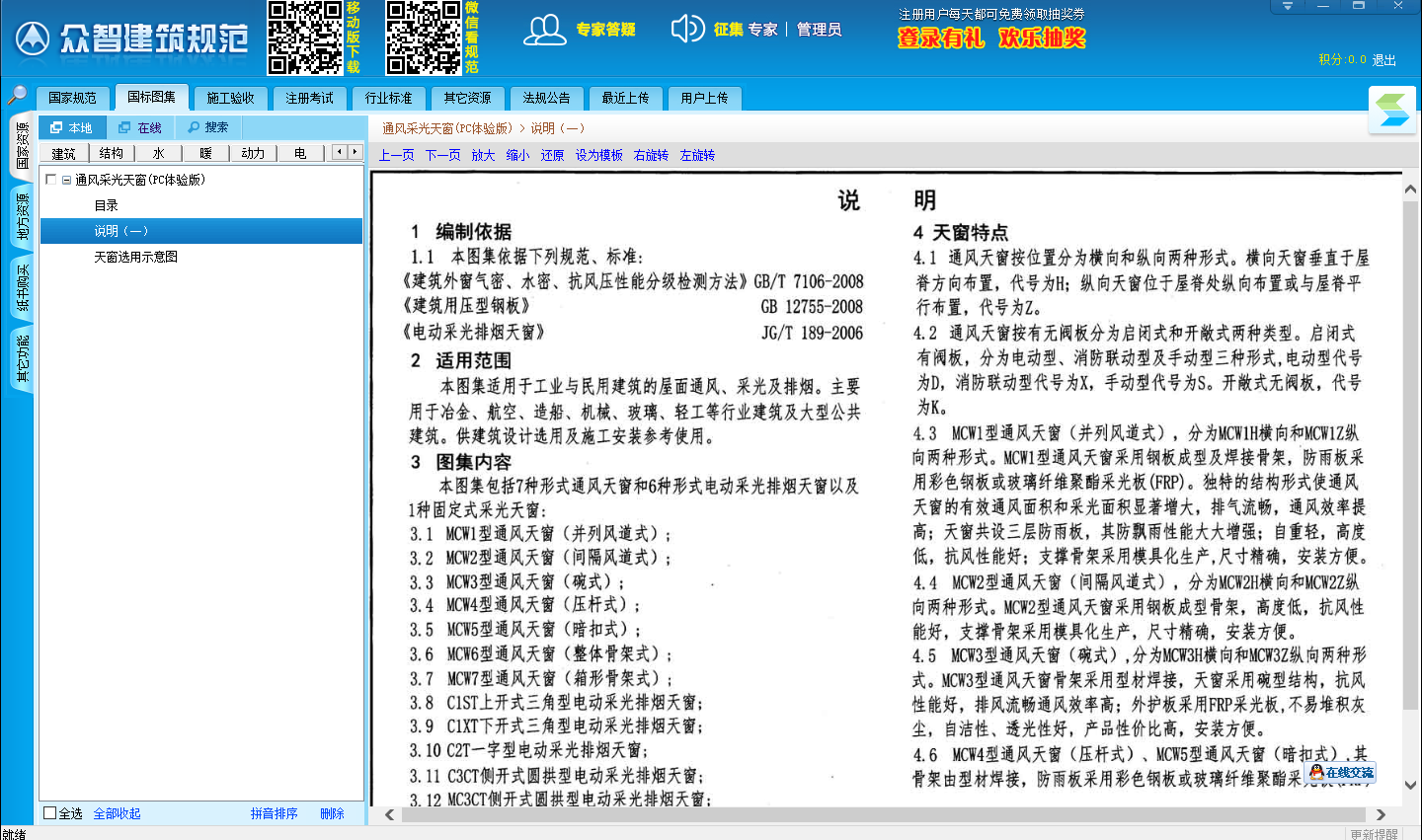Click horizontal scrollbar right arrow
1422x840 pixels.
click(x=1381, y=814)
